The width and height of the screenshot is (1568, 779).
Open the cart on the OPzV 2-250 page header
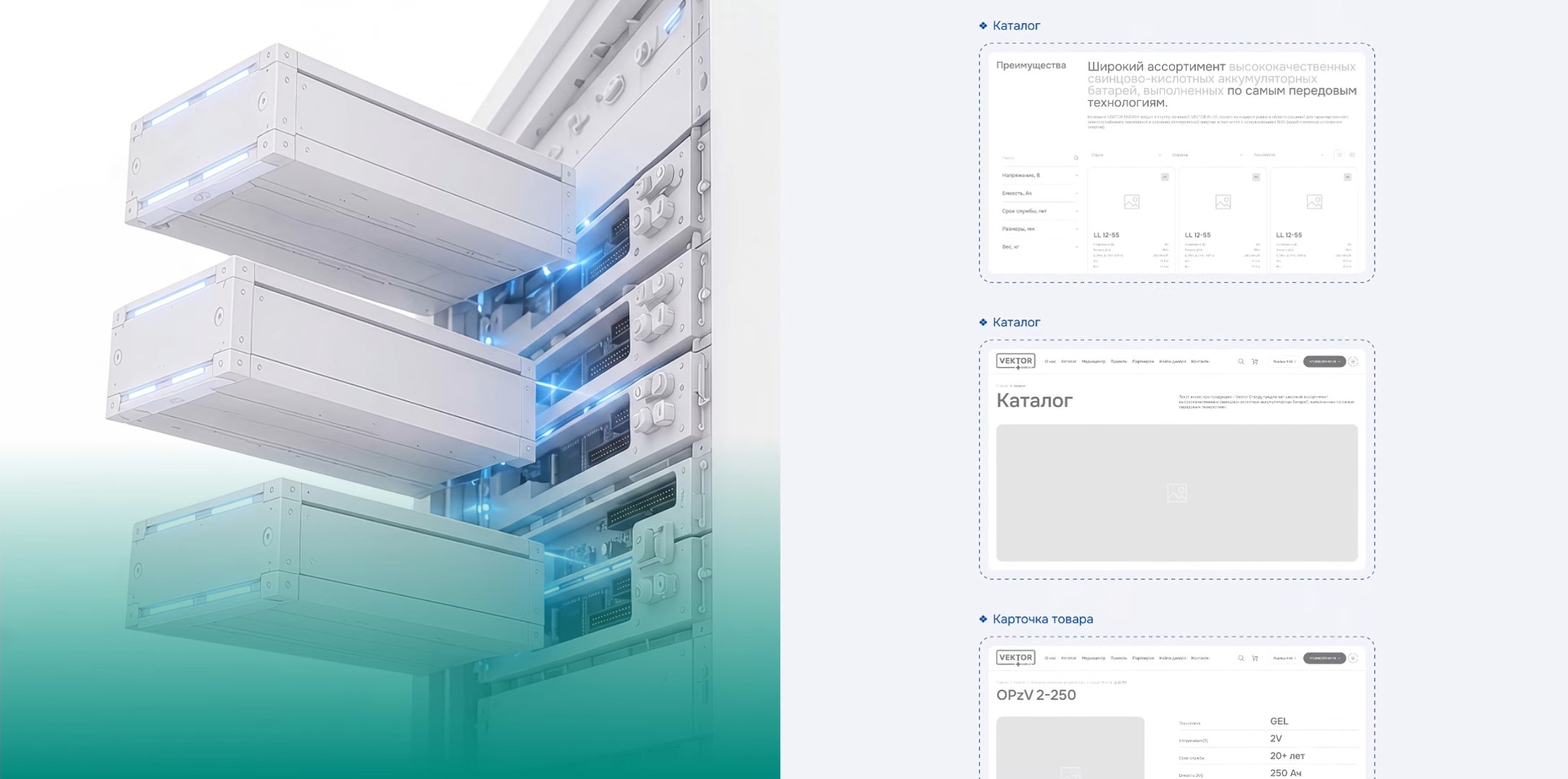point(1255,658)
